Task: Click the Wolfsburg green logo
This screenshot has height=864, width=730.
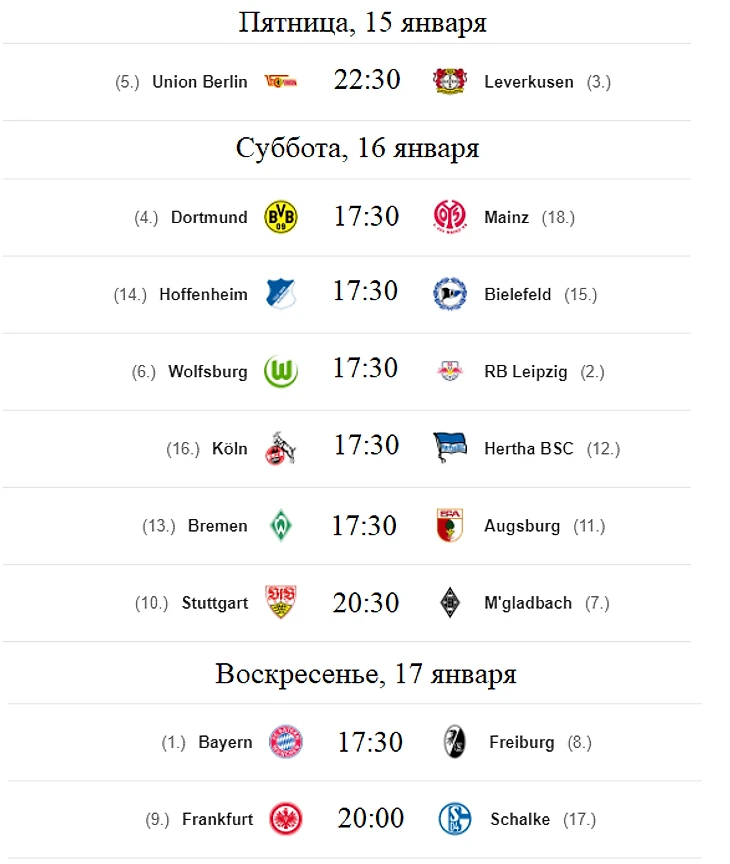Action: click(x=280, y=371)
